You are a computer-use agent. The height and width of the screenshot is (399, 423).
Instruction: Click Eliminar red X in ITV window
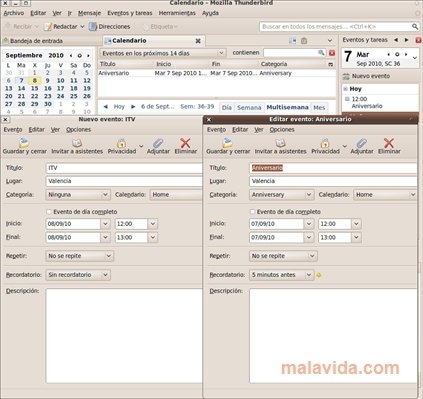pyautogui.click(x=185, y=143)
